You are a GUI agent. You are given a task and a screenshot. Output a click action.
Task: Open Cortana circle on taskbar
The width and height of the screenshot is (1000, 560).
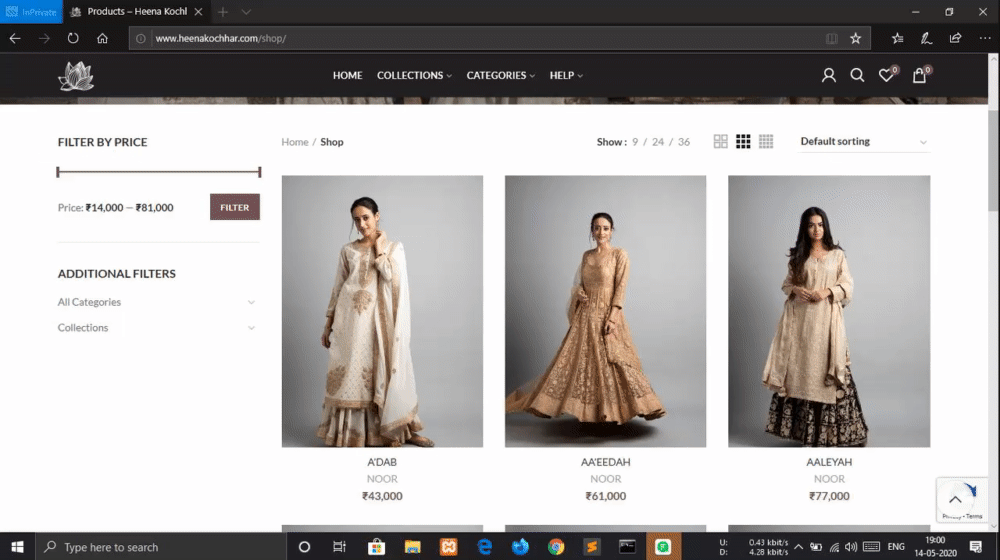point(304,547)
